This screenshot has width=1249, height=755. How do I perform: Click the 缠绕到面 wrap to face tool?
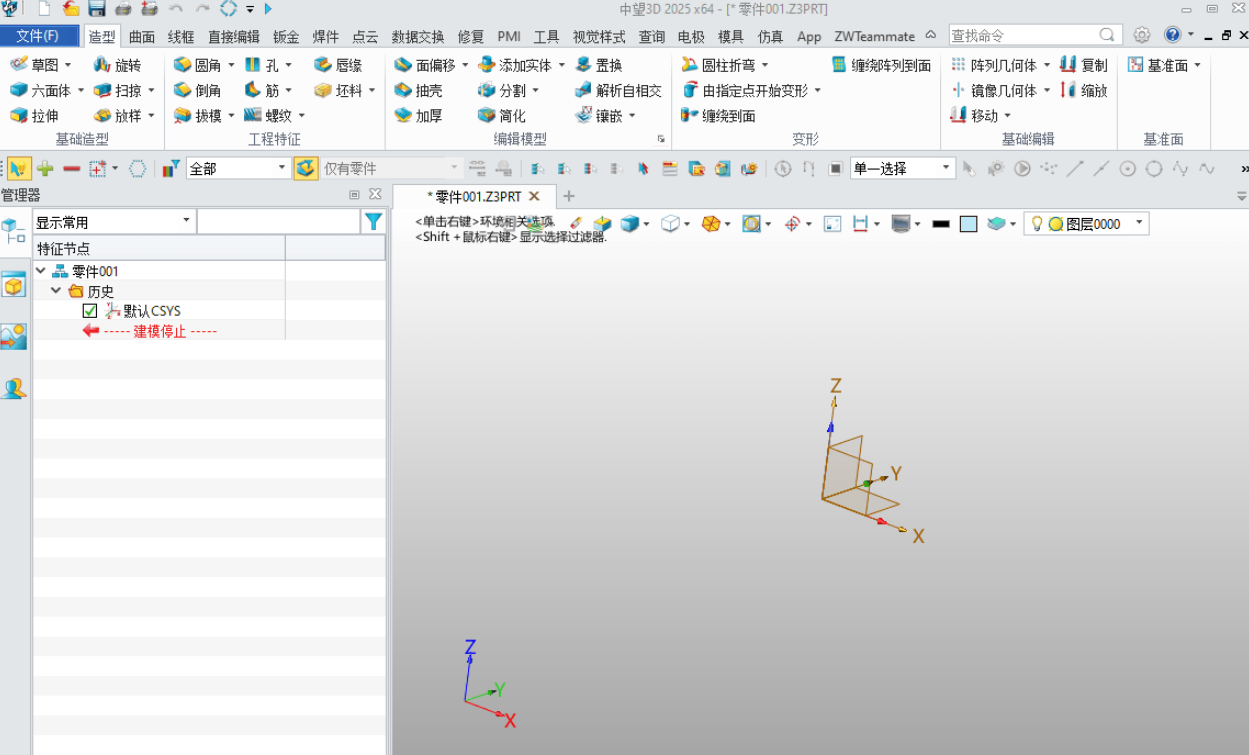[x=718, y=115]
